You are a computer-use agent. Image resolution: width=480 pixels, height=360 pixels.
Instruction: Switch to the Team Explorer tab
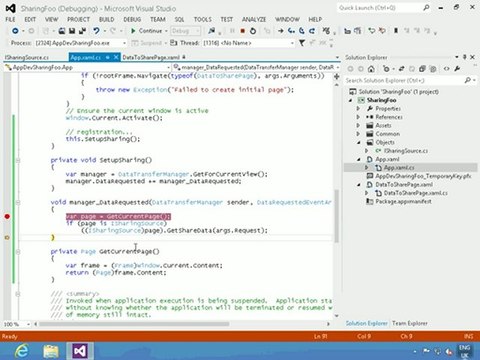(410, 323)
